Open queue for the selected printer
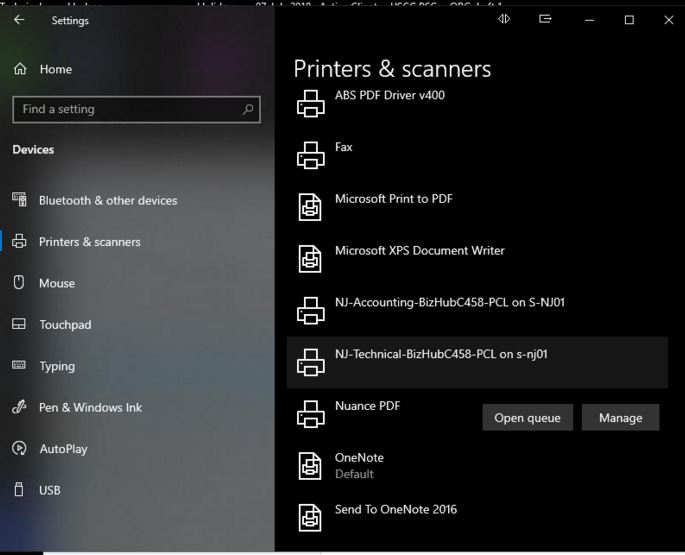The height and width of the screenshot is (555, 685). 527,417
